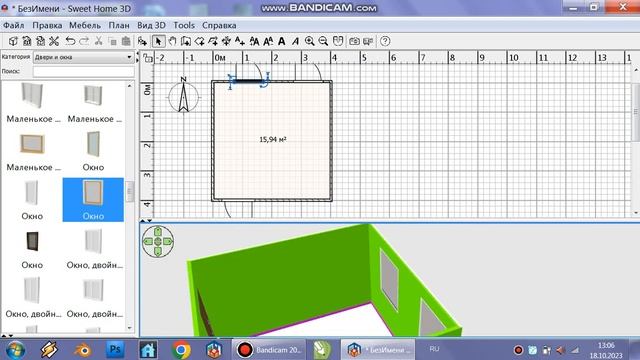Click the Open home toolbar icon

[27, 41]
